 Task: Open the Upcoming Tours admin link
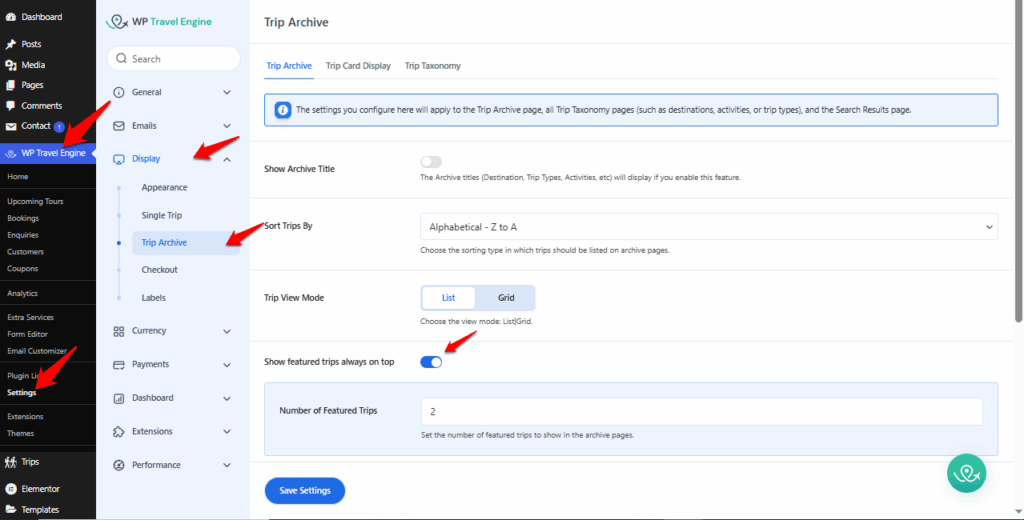[35, 201]
